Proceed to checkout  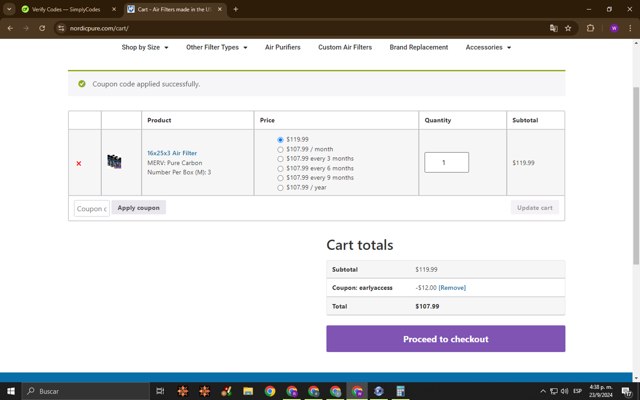click(x=446, y=339)
